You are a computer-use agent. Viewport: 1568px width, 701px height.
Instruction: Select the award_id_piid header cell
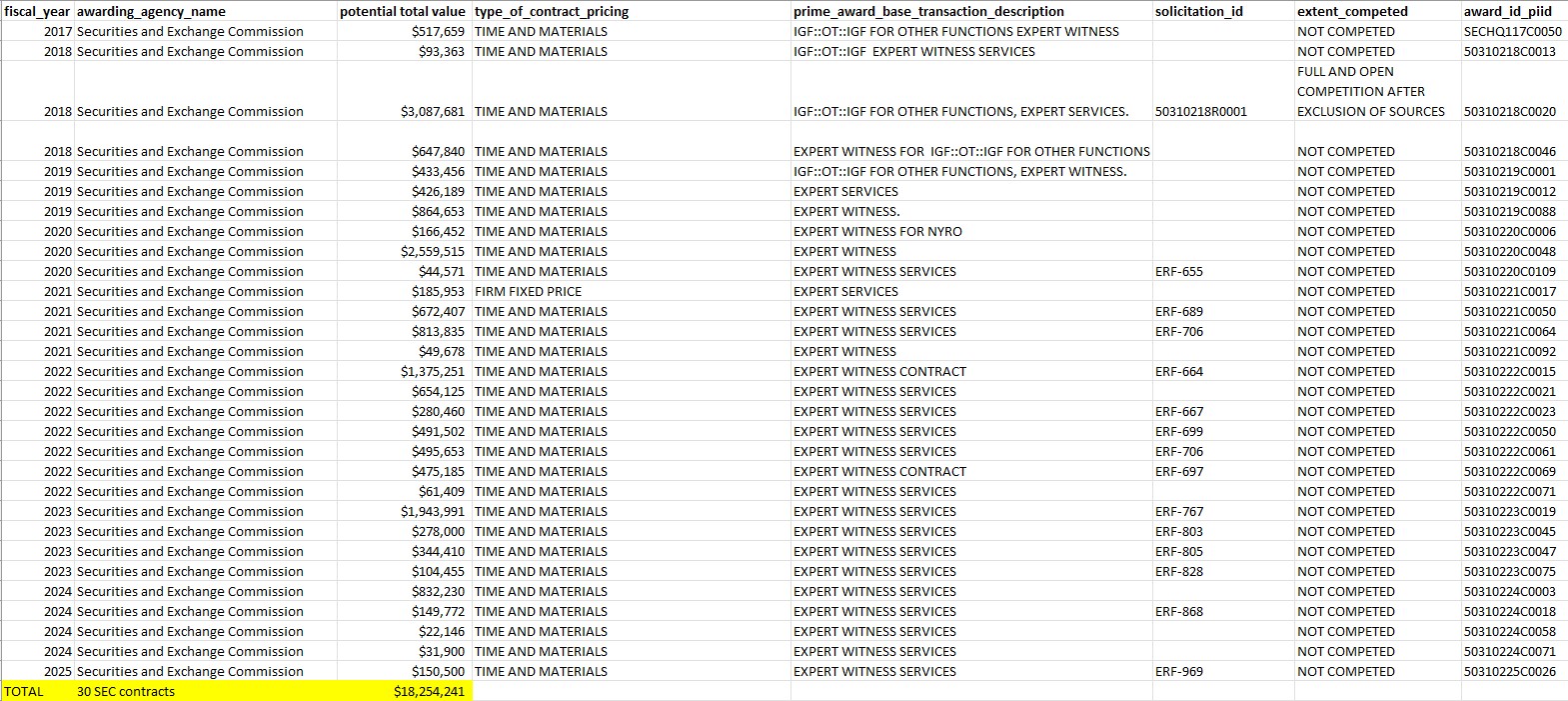[1514, 11]
